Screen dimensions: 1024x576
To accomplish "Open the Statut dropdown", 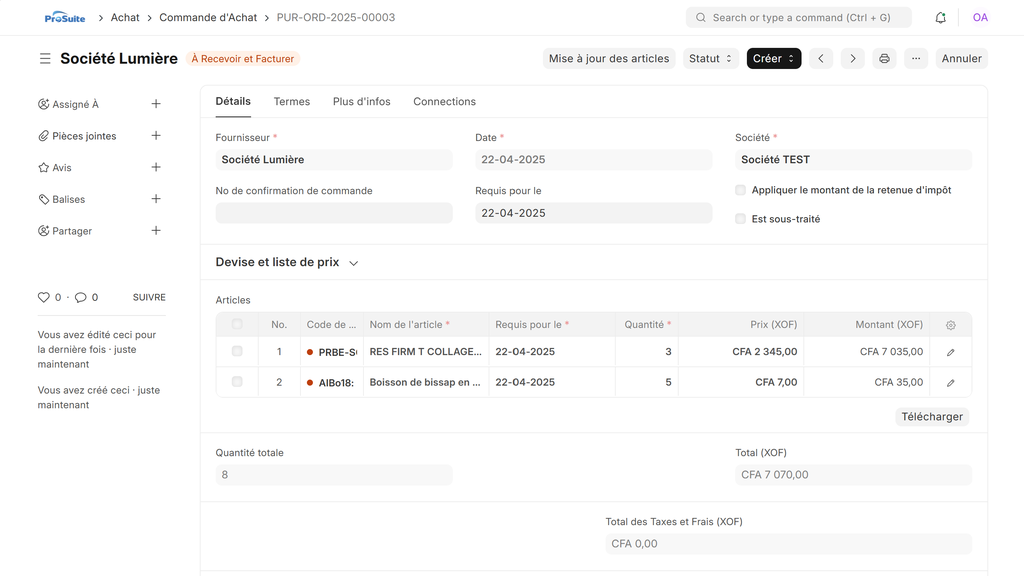I will click(x=711, y=58).
